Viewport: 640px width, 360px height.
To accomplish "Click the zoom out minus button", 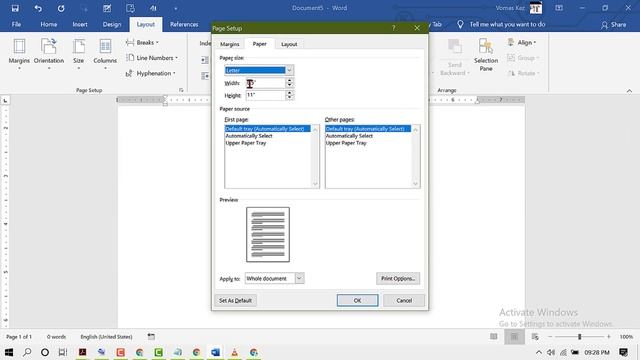I will tap(550, 337).
